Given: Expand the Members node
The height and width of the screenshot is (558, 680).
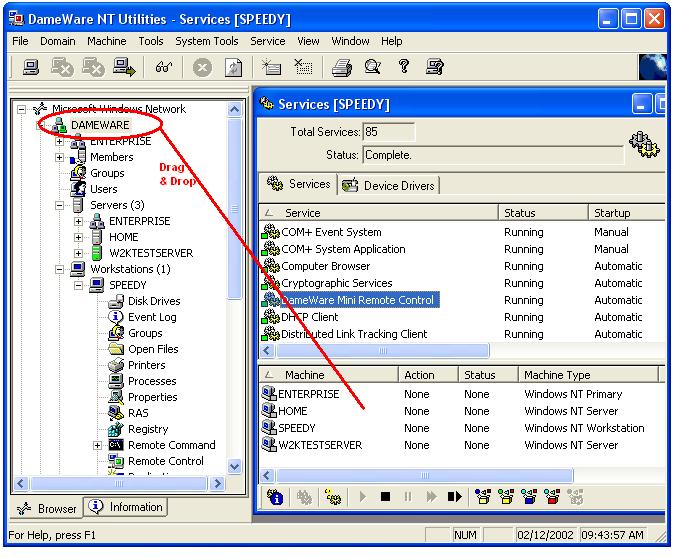Looking at the screenshot, I should 59,157.
